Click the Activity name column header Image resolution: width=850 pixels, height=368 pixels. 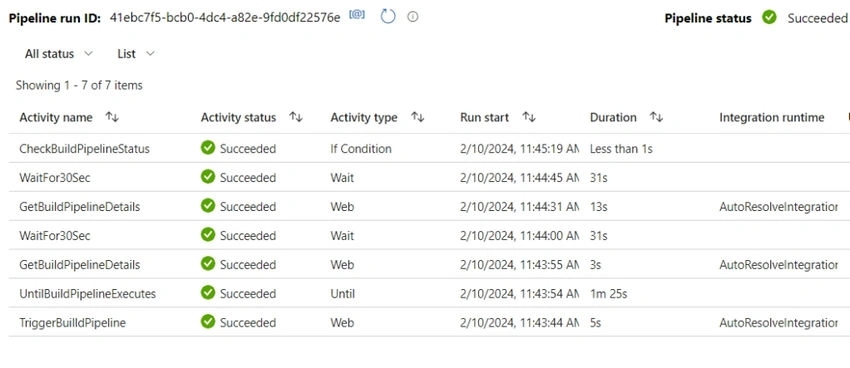pos(56,118)
